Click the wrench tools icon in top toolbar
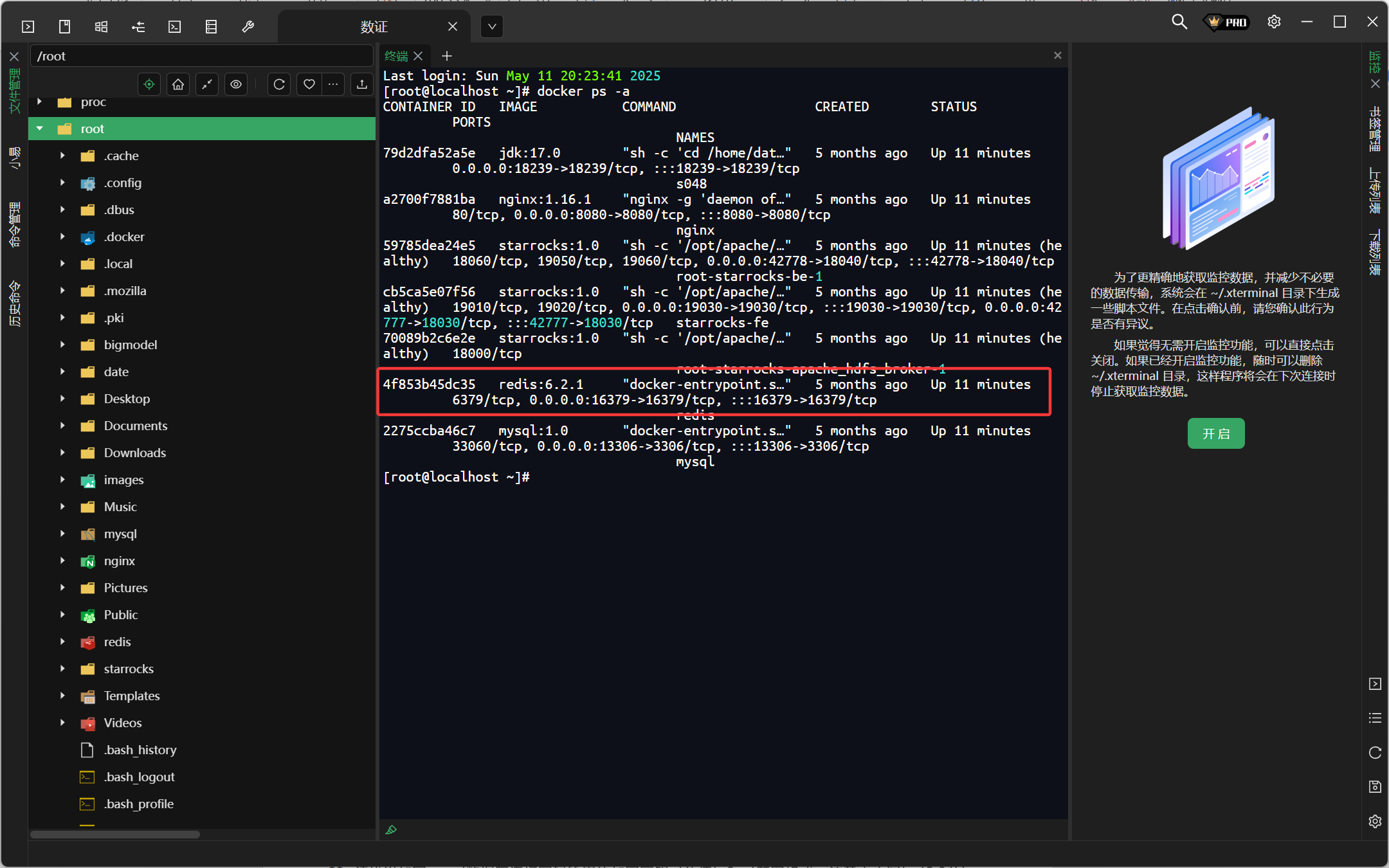 (x=248, y=26)
